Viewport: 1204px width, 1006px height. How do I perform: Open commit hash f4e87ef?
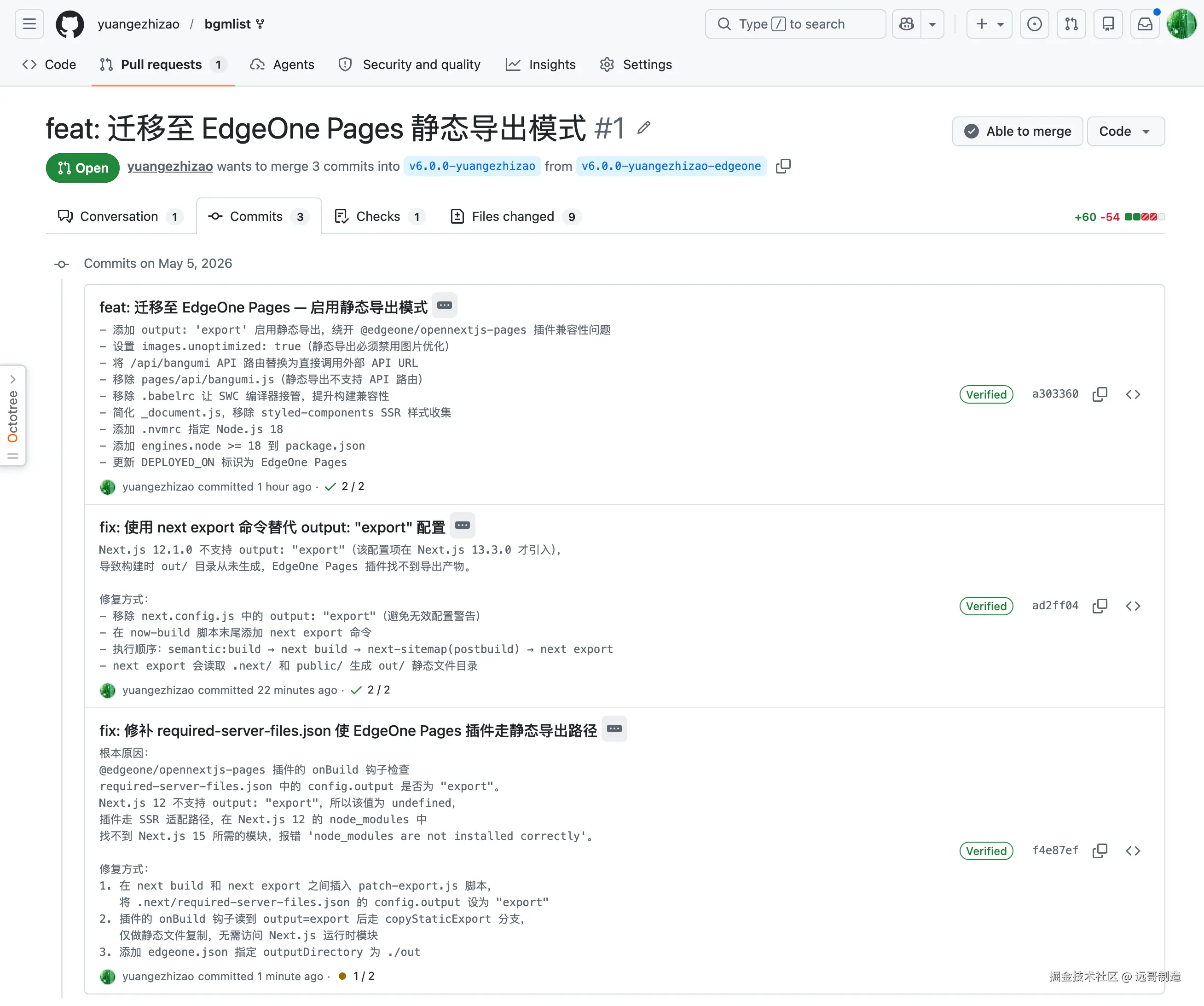click(x=1055, y=850)
